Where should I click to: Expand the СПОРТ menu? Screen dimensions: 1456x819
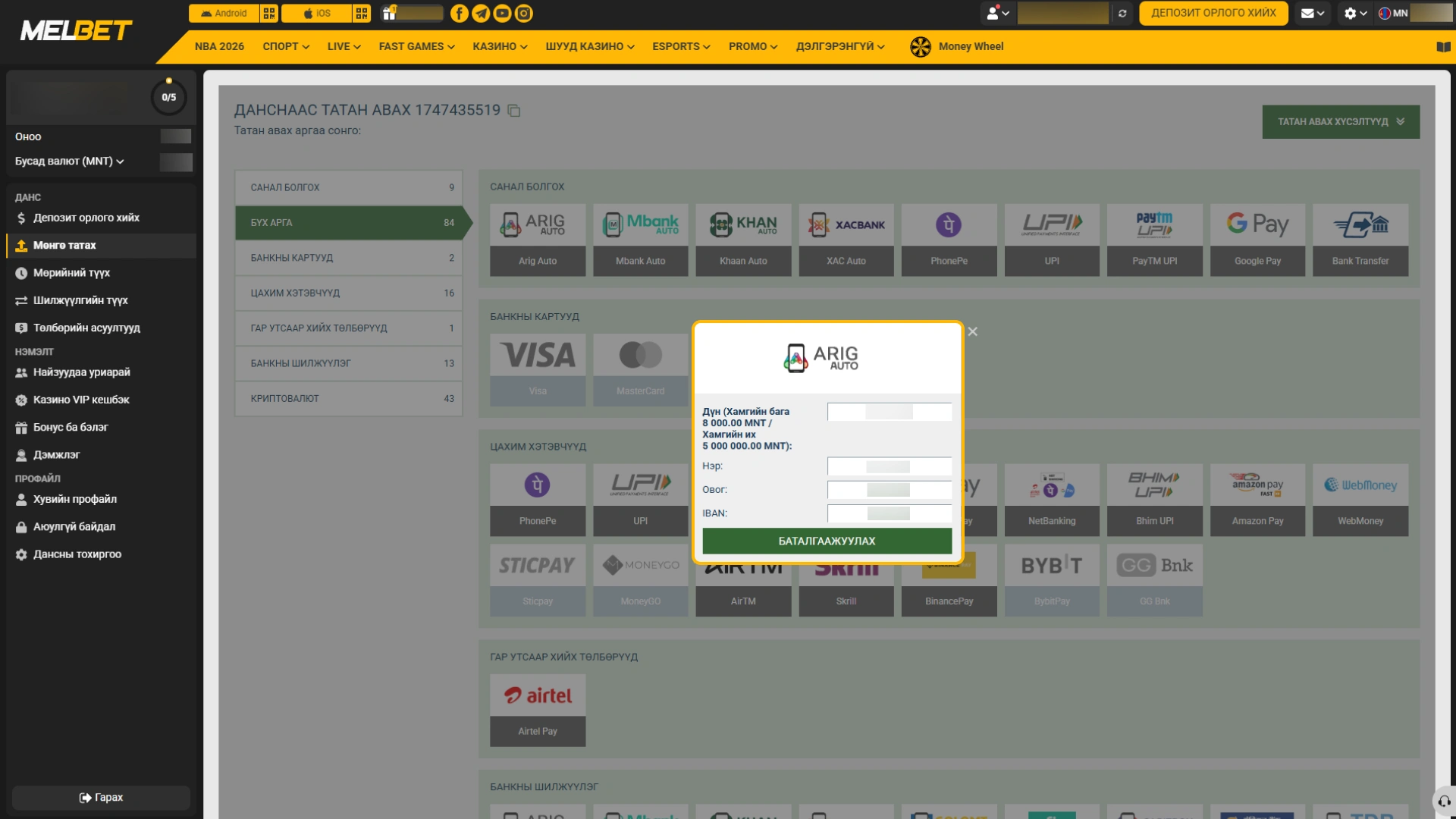286,46
